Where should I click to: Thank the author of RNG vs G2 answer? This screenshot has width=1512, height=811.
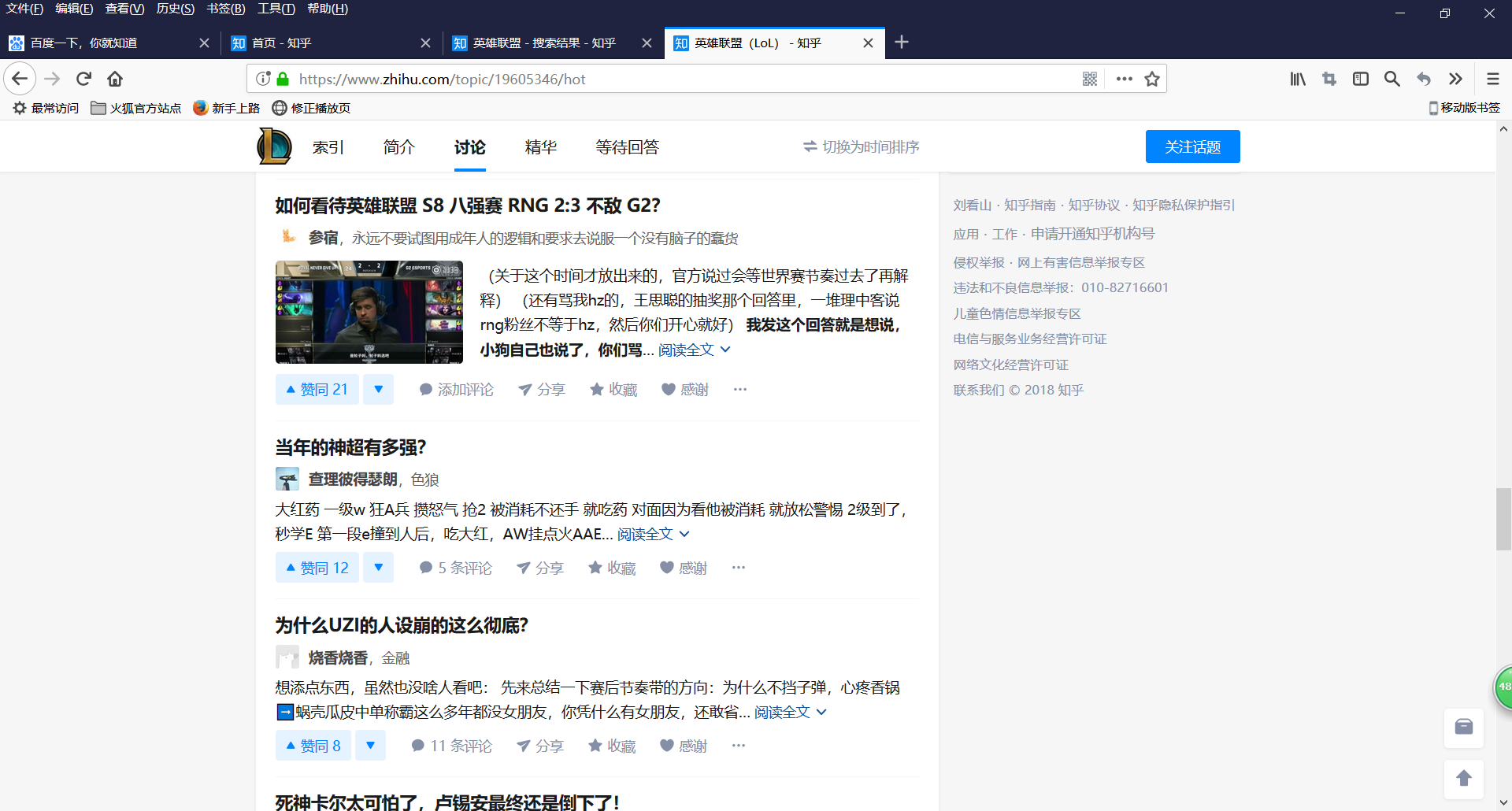click(685, 389)
